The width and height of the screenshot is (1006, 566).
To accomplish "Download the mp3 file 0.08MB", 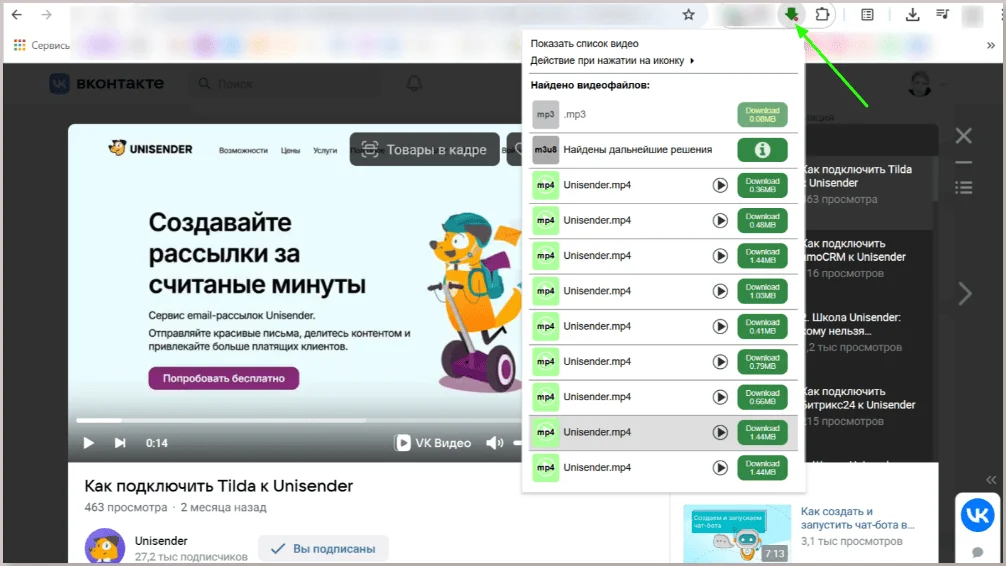I will (762, 115).
